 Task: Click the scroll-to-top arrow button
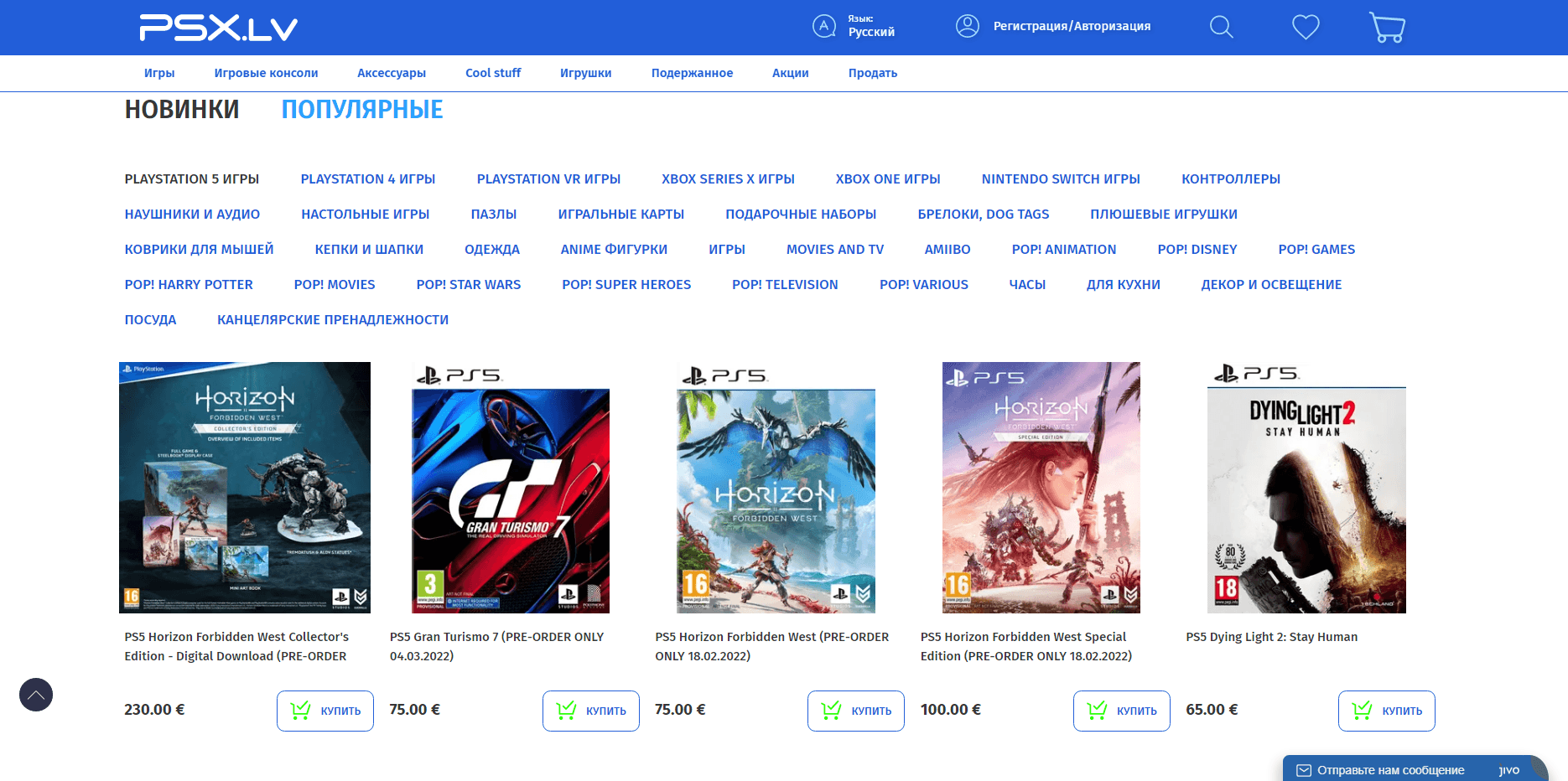36,695
